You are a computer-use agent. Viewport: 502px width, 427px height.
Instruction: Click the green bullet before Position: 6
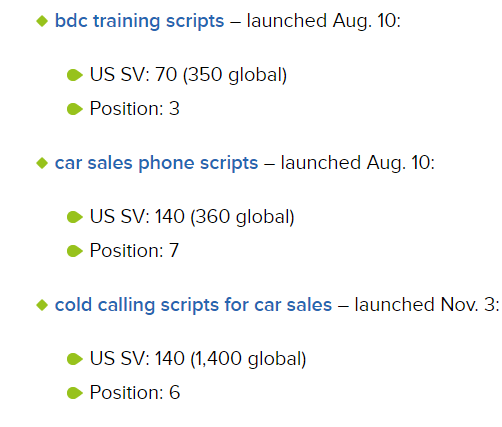(75, 393)
